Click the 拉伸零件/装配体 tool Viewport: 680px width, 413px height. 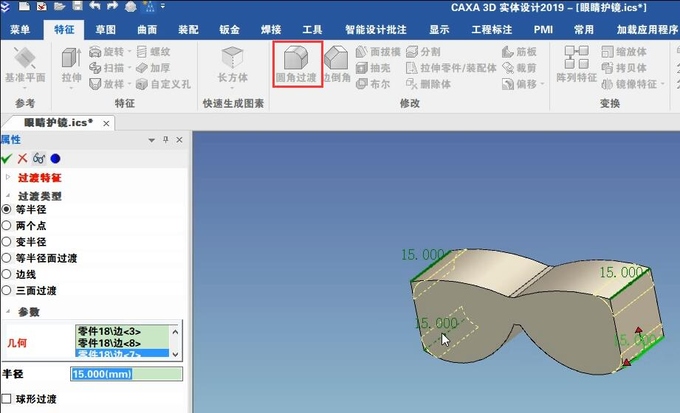tap(451, 68)
